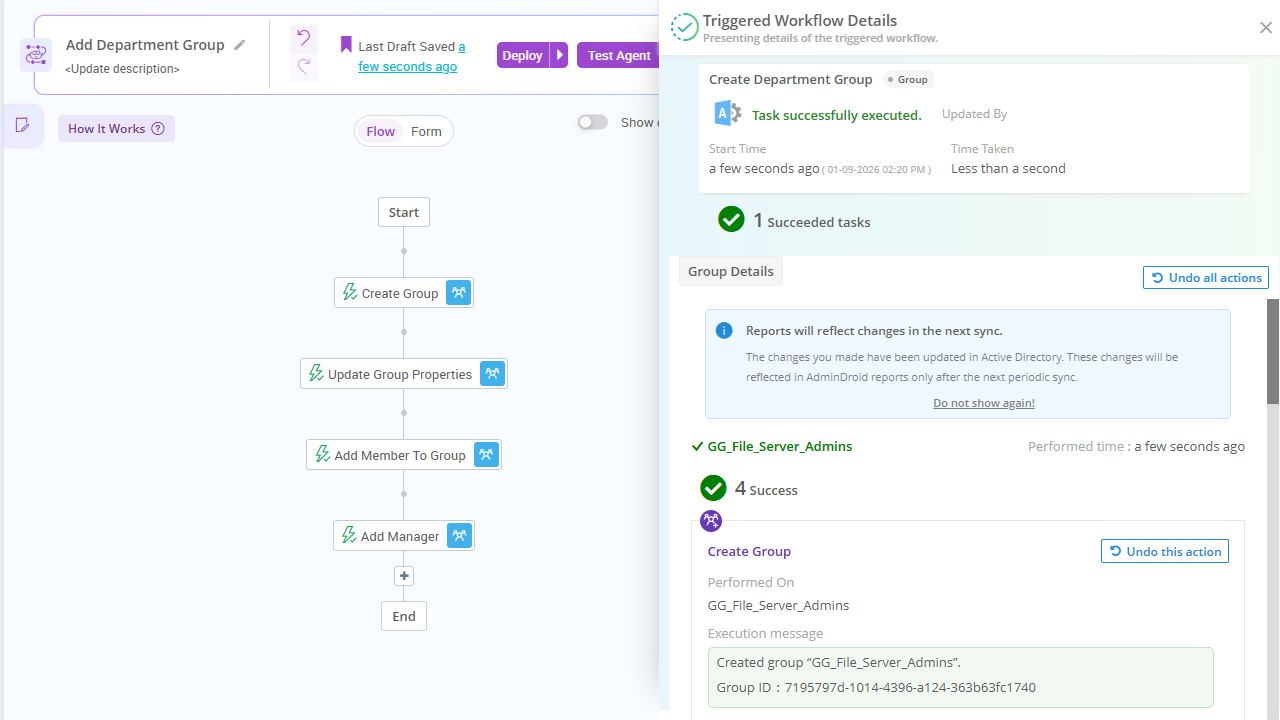Click the Group tag beside Create Department Group

click(908, 79)
